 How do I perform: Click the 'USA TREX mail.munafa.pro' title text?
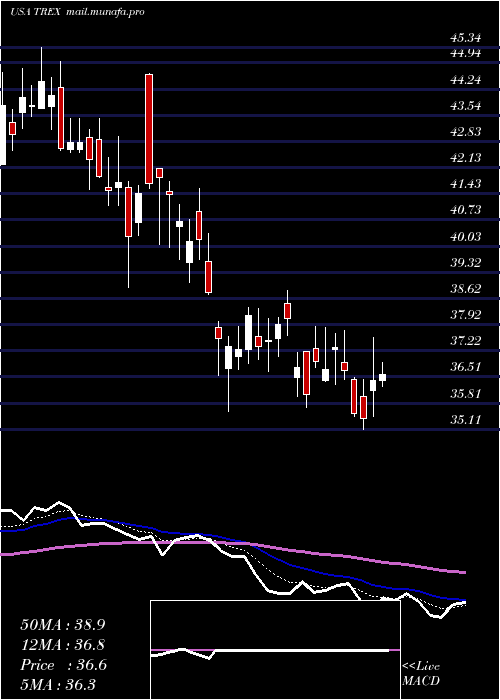pos(77,12)
